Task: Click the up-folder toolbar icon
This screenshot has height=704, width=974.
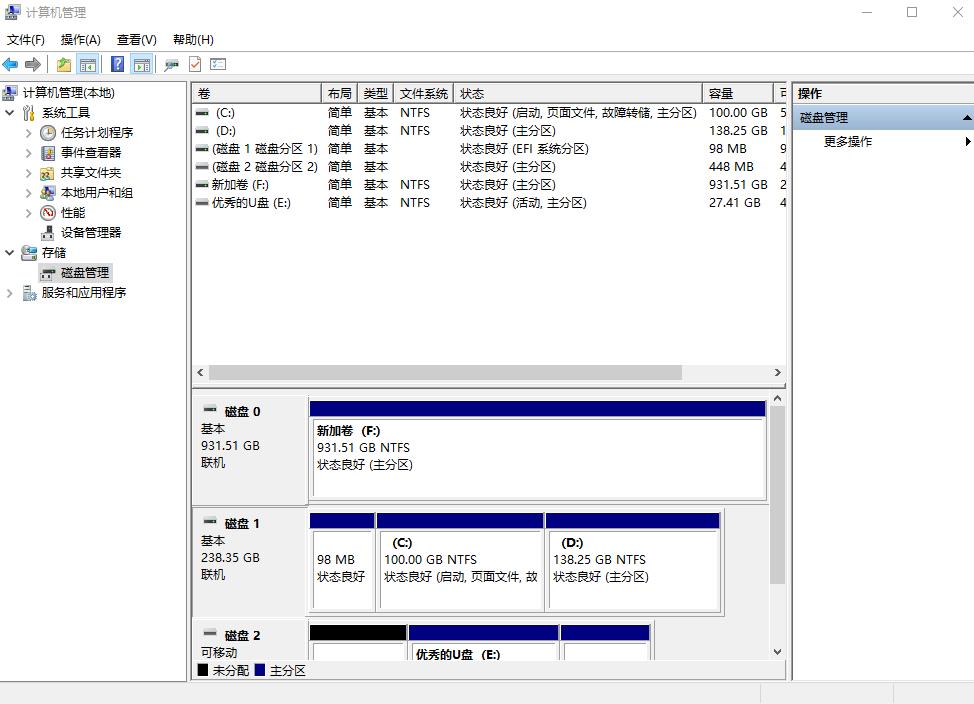Action: tap(64, 64)
